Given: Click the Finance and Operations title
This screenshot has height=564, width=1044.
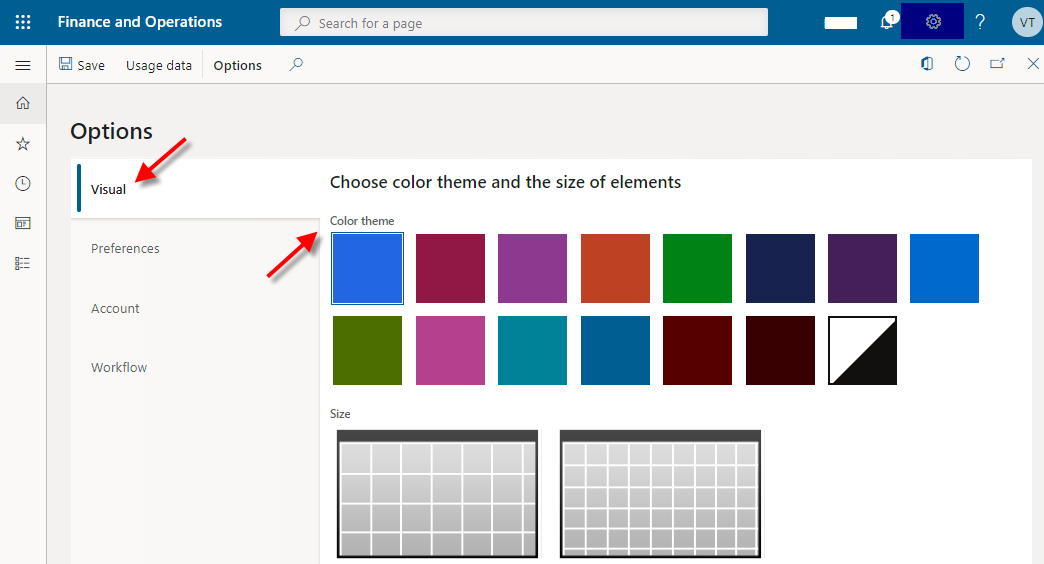Looking at the screenshot, I should (x=140, y=22).
